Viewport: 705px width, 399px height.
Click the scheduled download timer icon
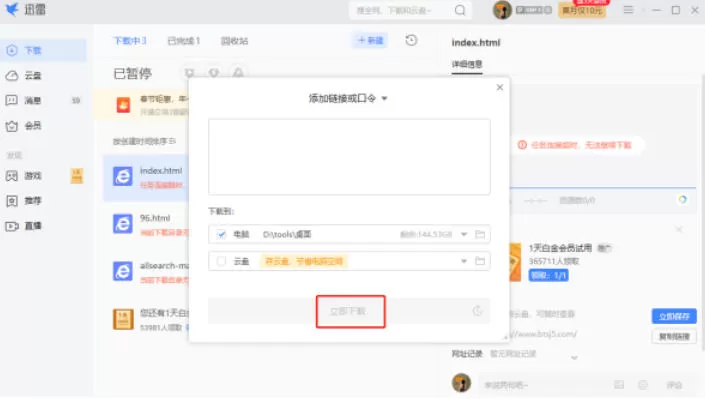tap(477, 311)
